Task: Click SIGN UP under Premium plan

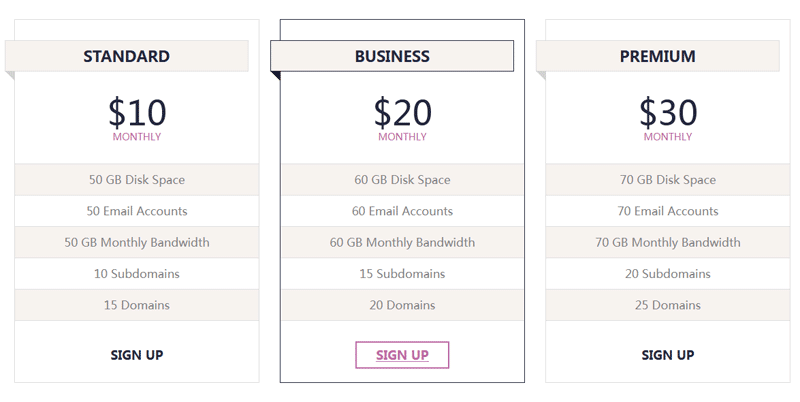Action: 667,355
